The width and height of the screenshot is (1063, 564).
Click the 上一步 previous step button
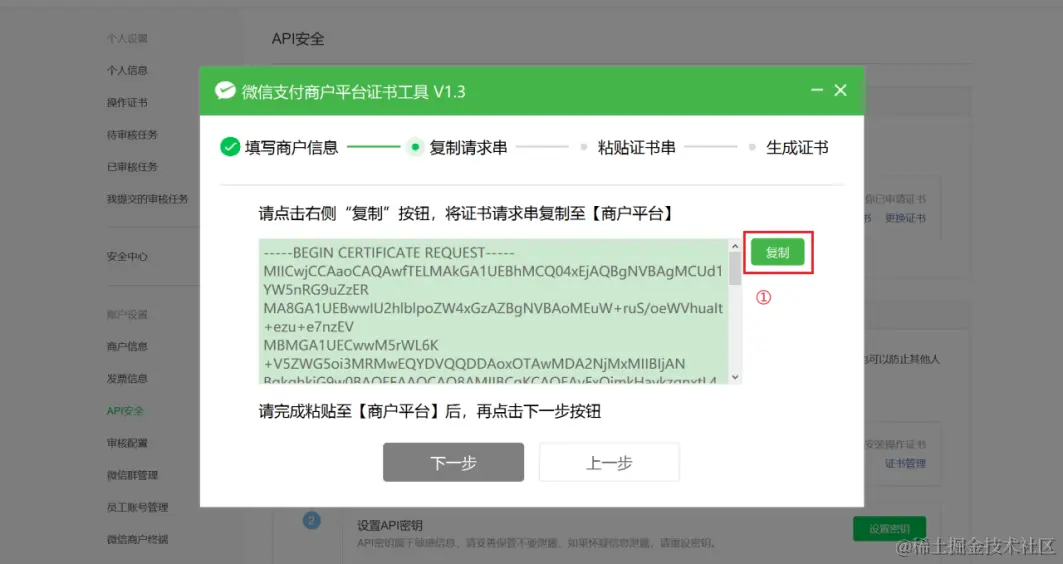tap(609, 462)
